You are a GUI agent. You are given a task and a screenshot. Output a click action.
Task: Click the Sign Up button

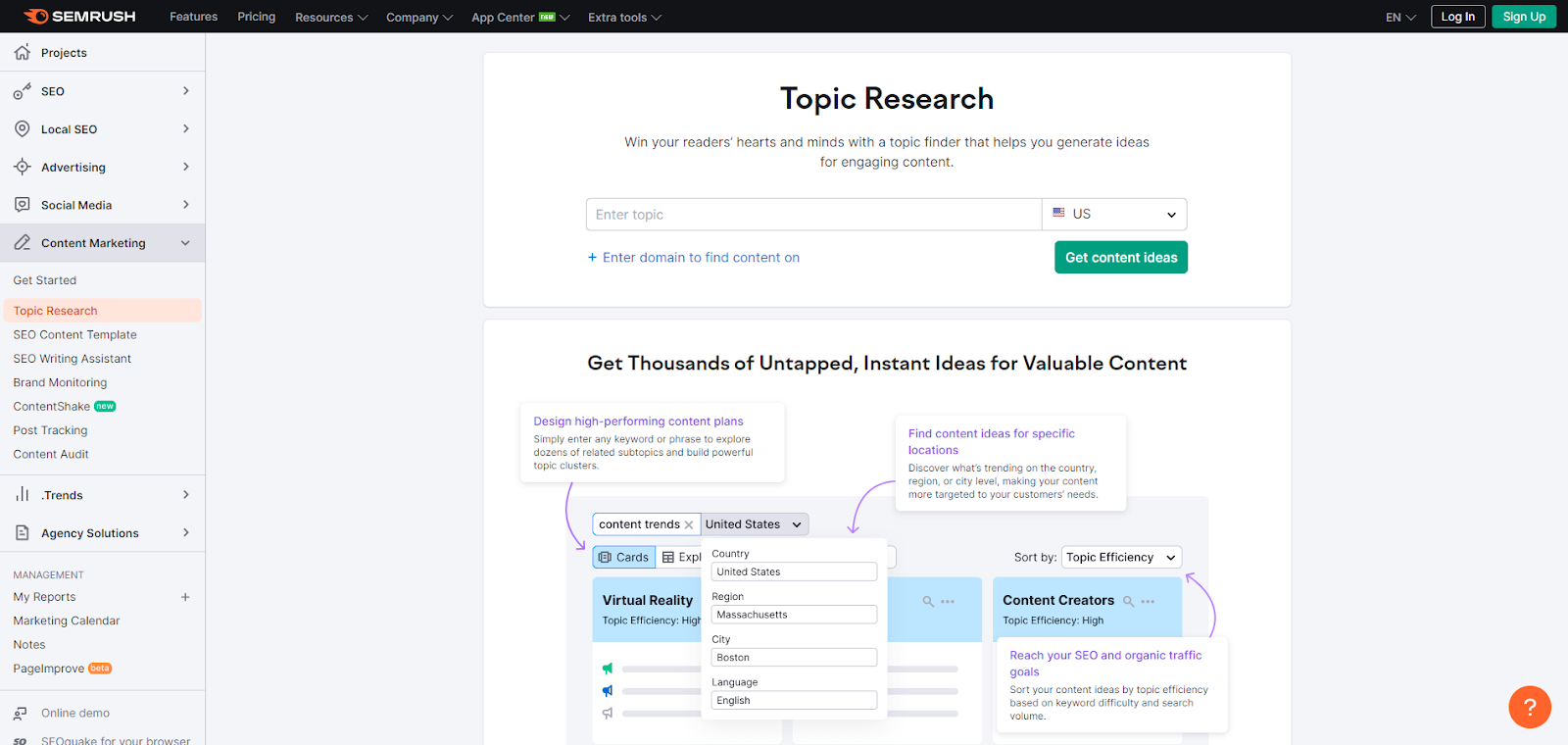1524,17
